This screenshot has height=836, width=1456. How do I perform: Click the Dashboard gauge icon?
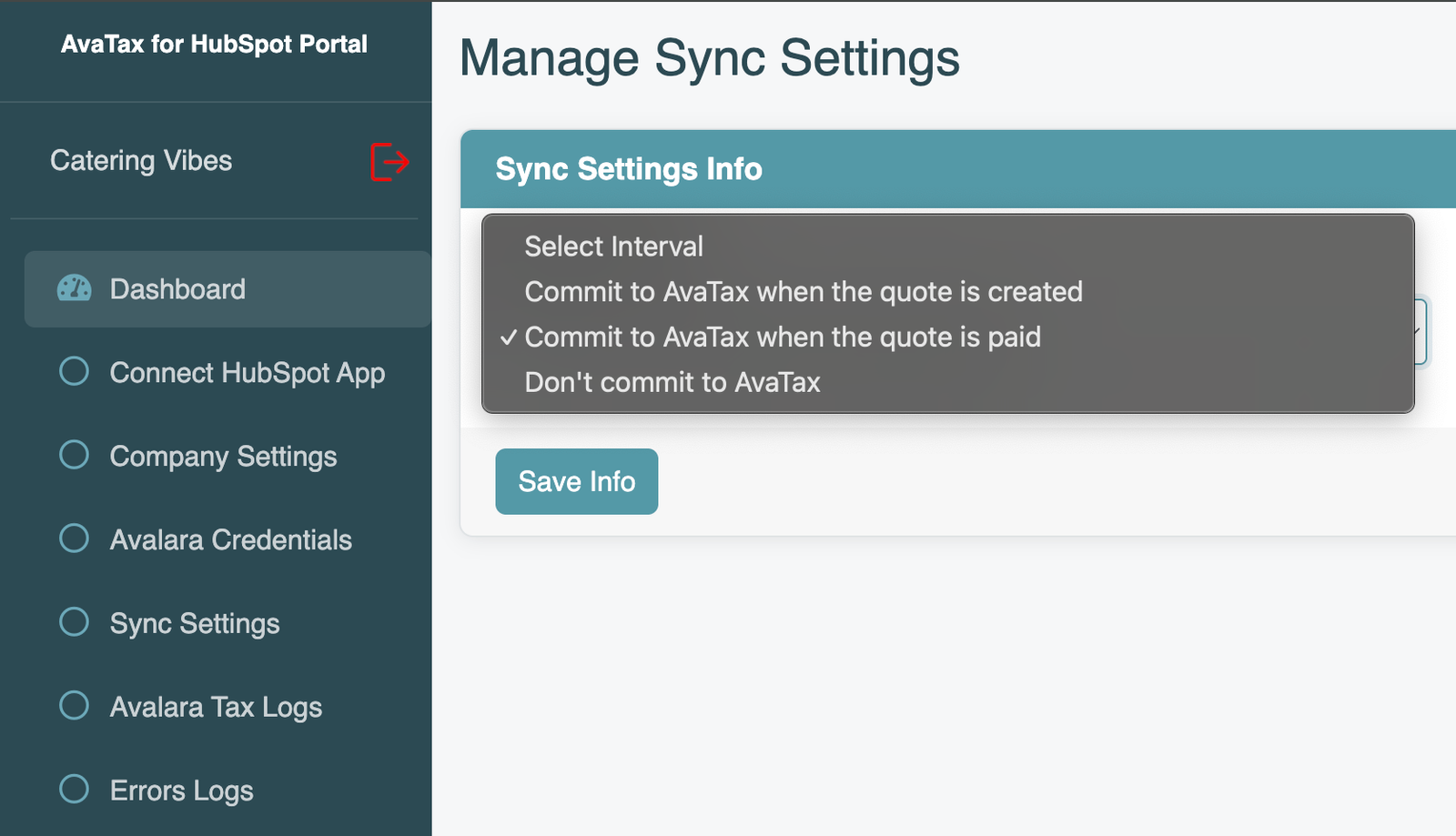coord(74,288)
